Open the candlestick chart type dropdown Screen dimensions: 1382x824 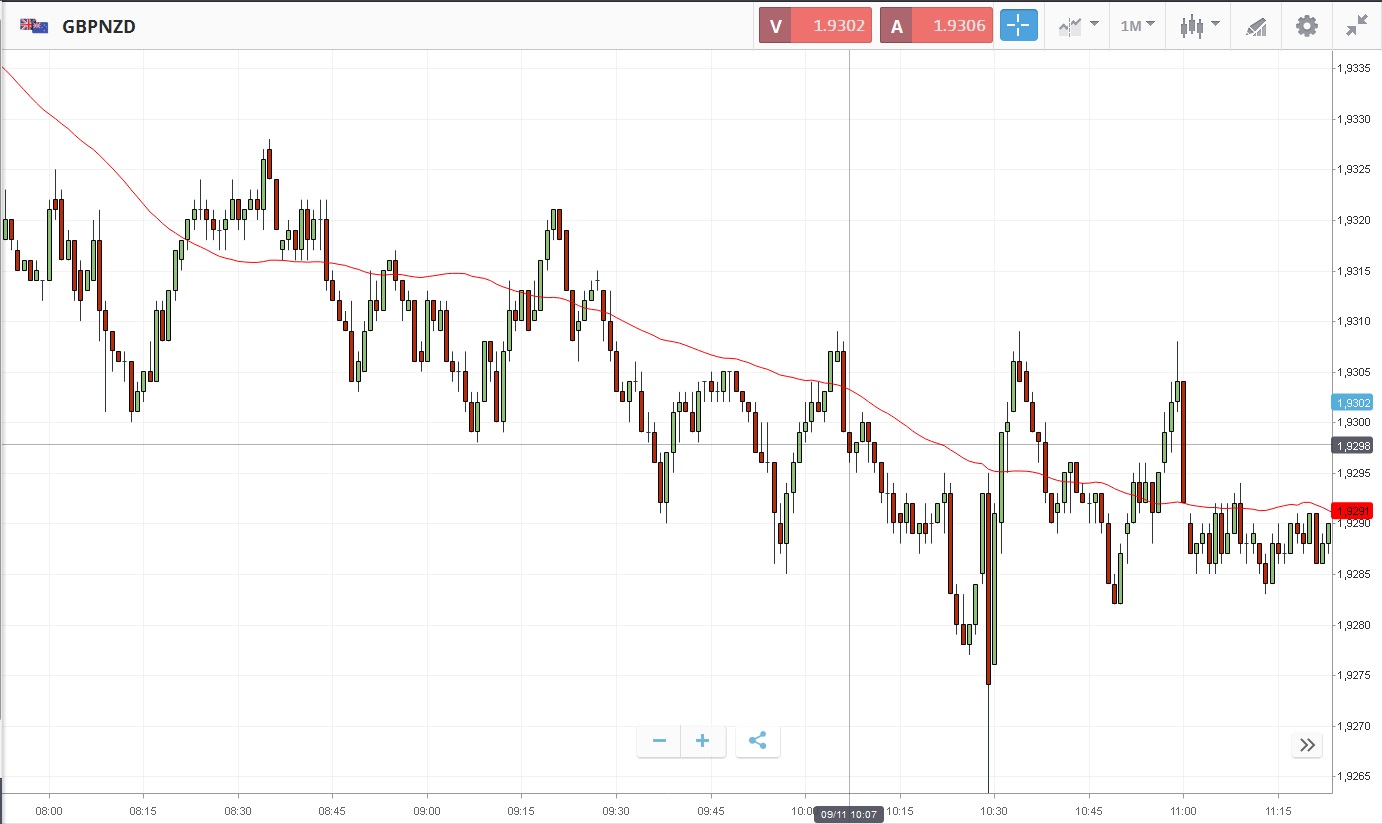tap(1199, 26)
